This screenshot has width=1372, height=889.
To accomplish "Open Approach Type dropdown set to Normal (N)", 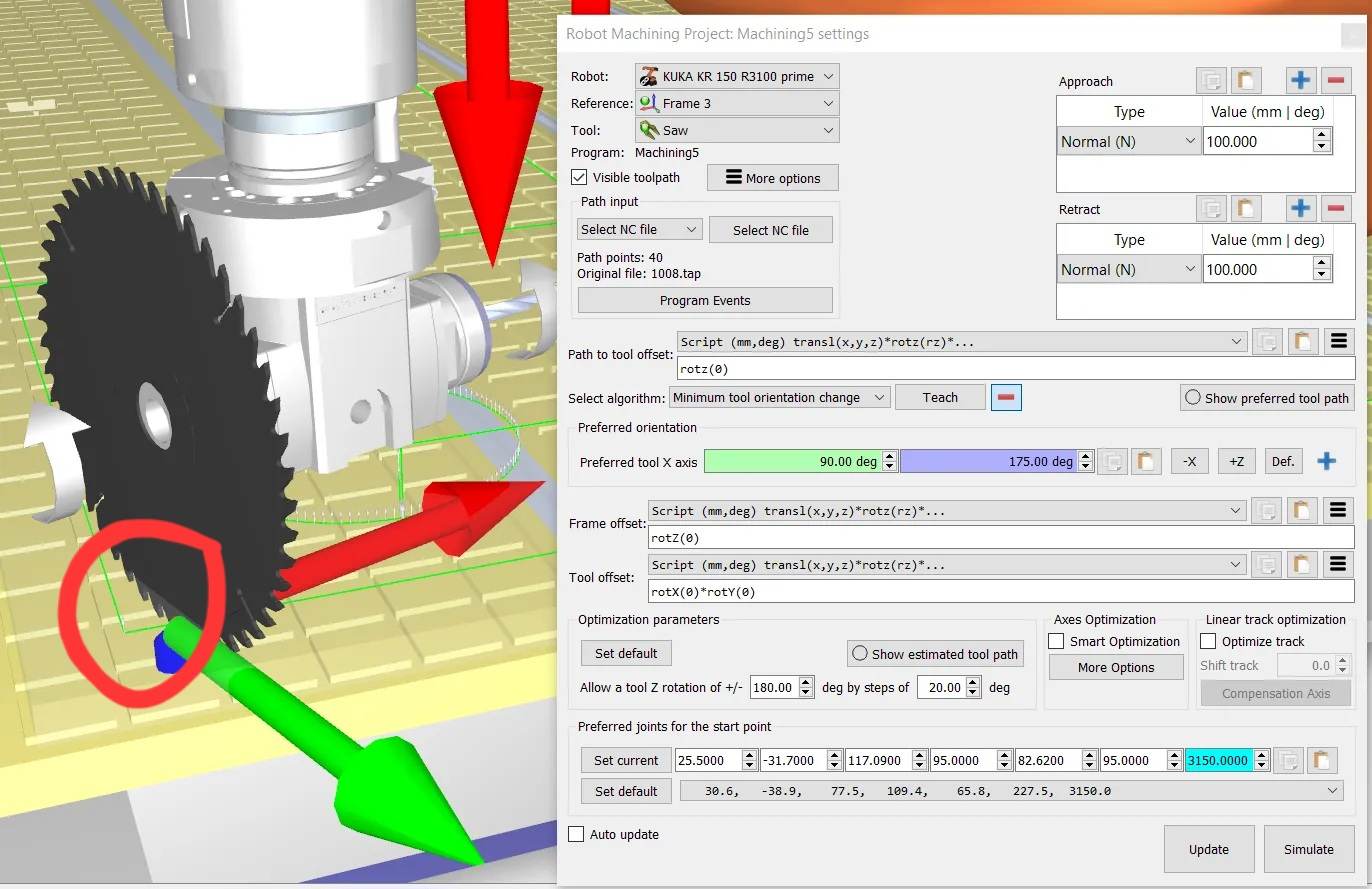I will pos(1128,142).
